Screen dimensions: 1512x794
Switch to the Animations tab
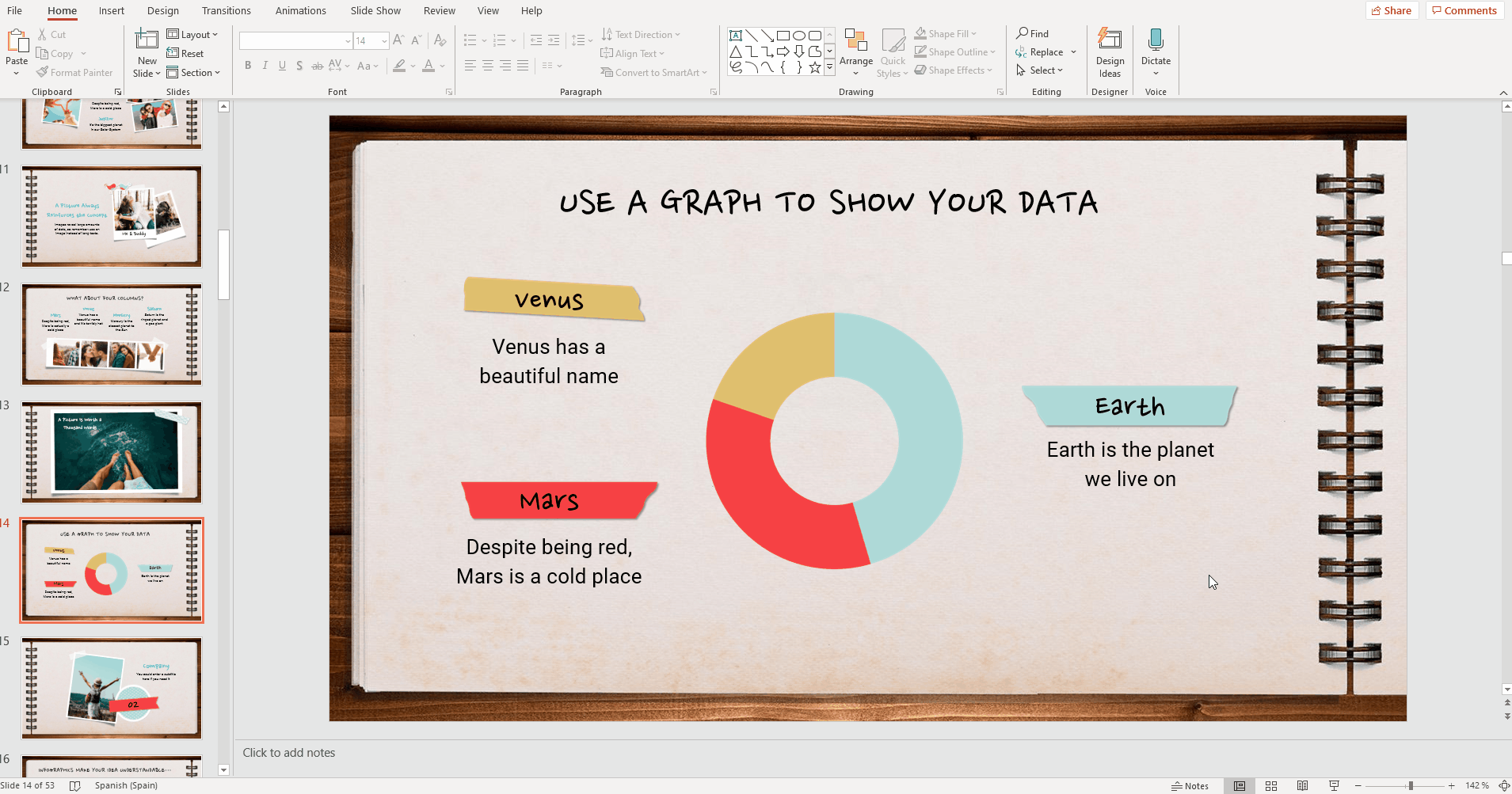tap(301, 10)
